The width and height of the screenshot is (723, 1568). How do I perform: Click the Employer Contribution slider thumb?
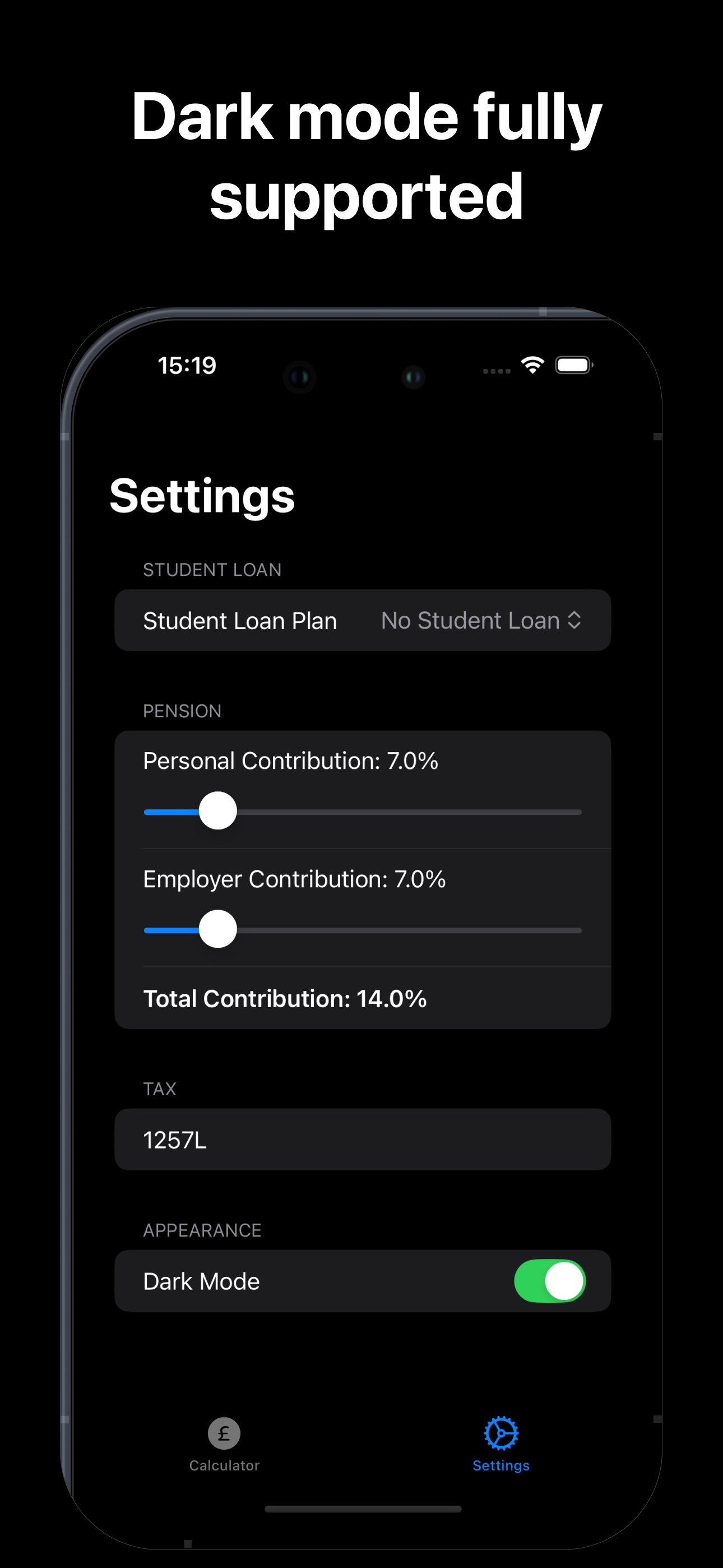(x=217, y=929)
